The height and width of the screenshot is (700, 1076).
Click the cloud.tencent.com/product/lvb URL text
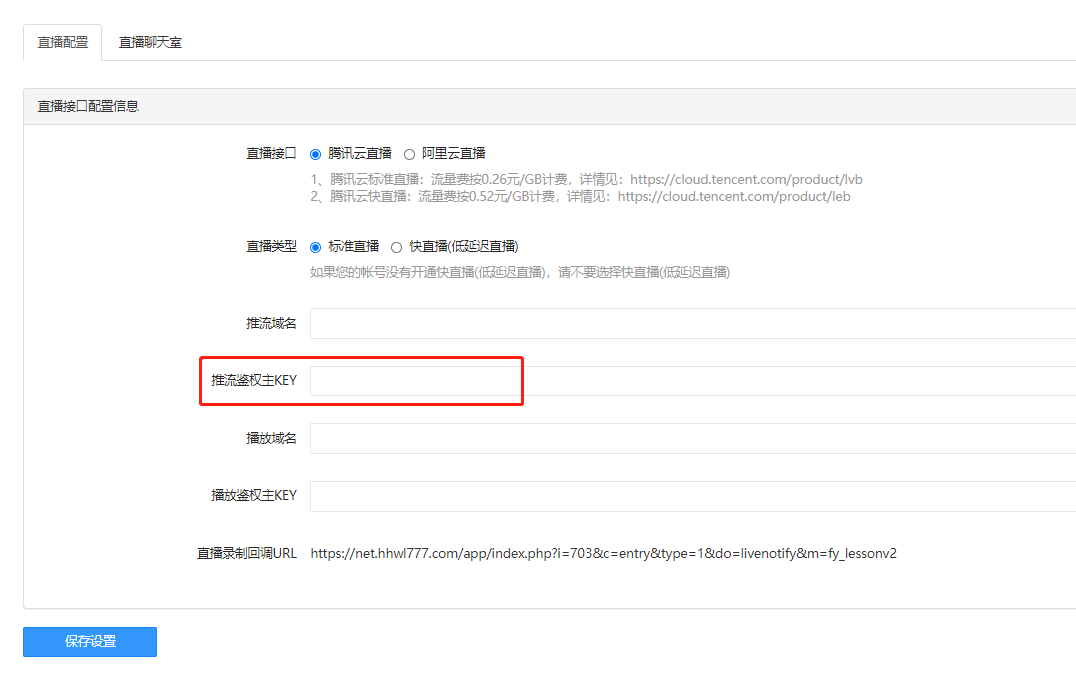tap(746, 179)
